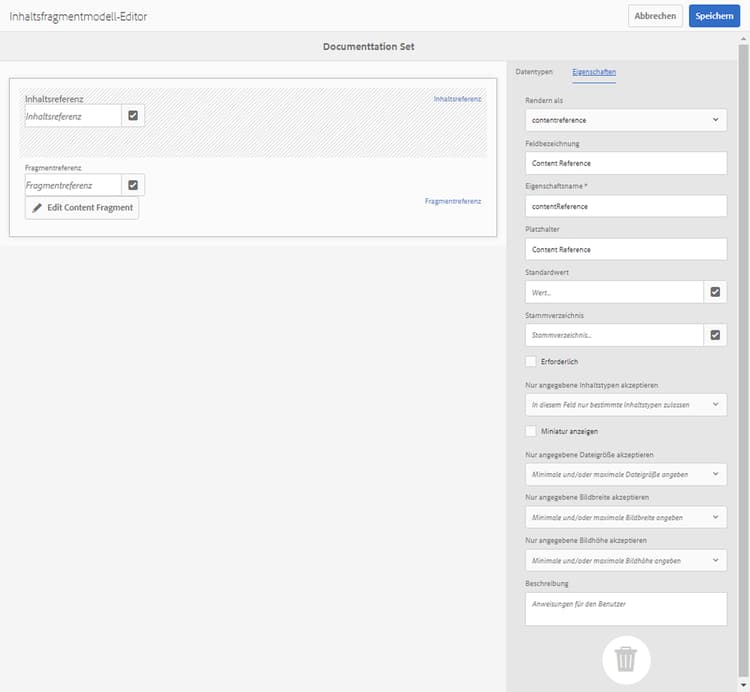Click the Documenttation Set title

click(368, 46)
